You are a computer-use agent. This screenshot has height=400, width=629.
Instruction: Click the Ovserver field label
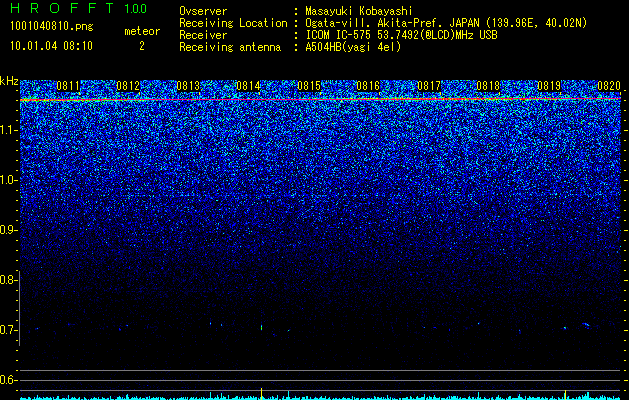click(203, 11)
